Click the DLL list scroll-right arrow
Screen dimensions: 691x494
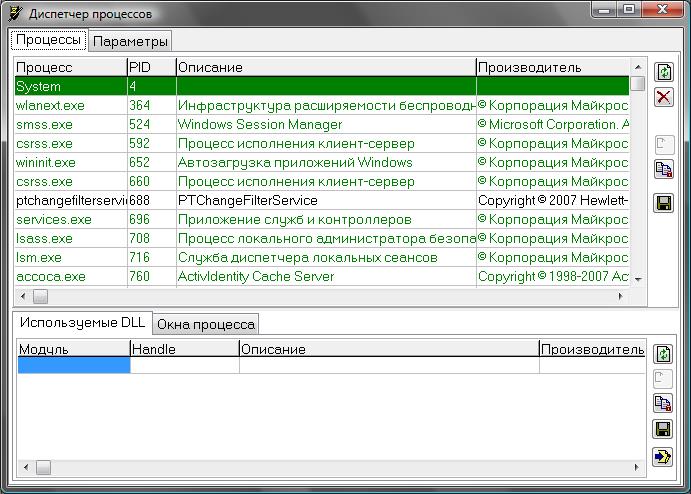point(636,467)
